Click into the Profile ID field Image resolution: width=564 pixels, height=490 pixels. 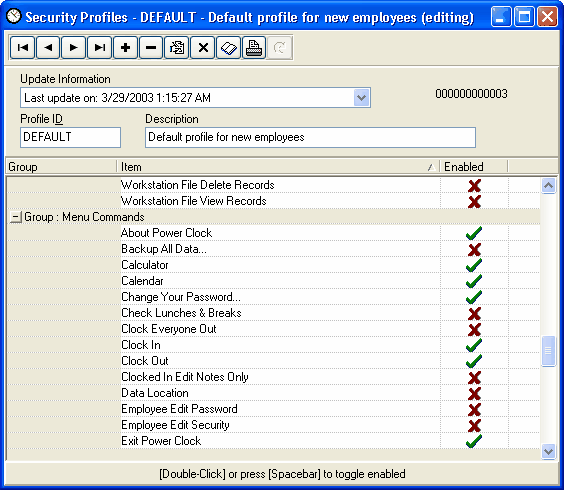click(70, 137)
